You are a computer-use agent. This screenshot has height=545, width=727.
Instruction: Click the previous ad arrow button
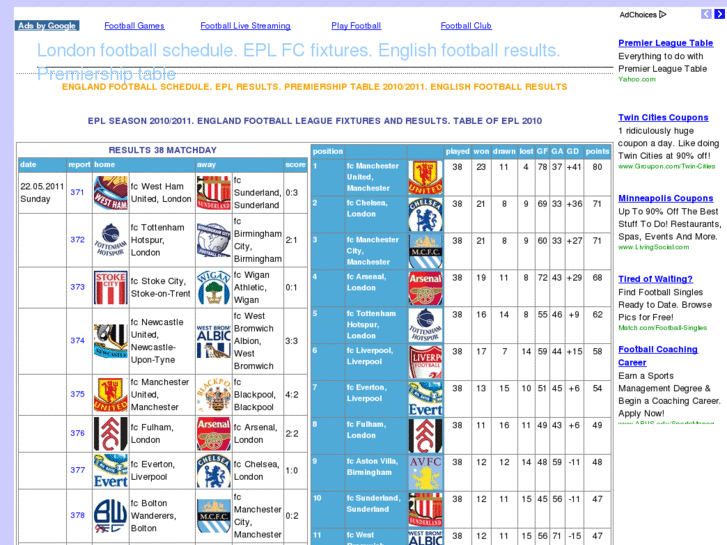[x=706, y=14]
